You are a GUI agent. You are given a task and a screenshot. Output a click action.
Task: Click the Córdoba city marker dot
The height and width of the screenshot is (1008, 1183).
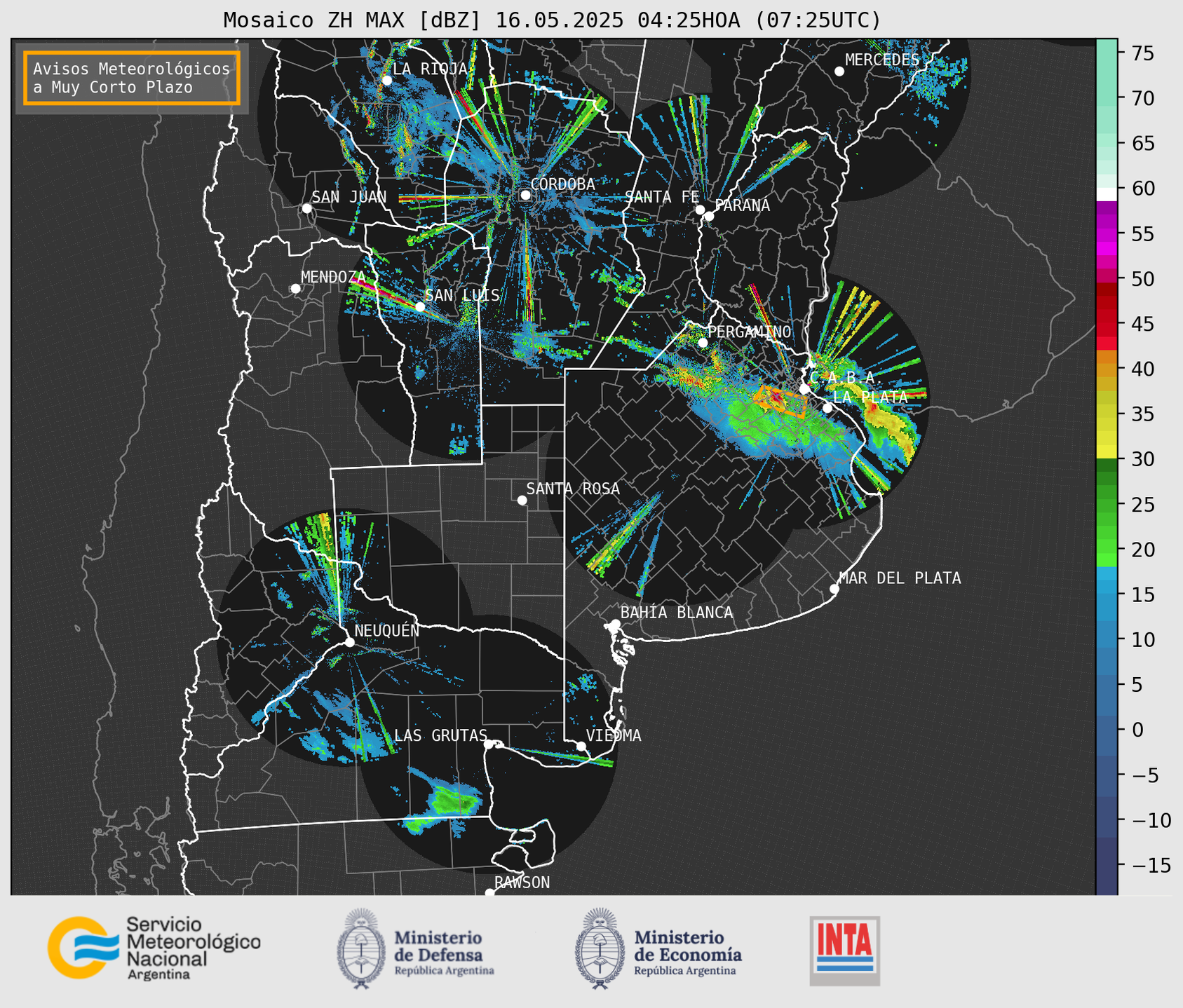(x=525, y=195)
